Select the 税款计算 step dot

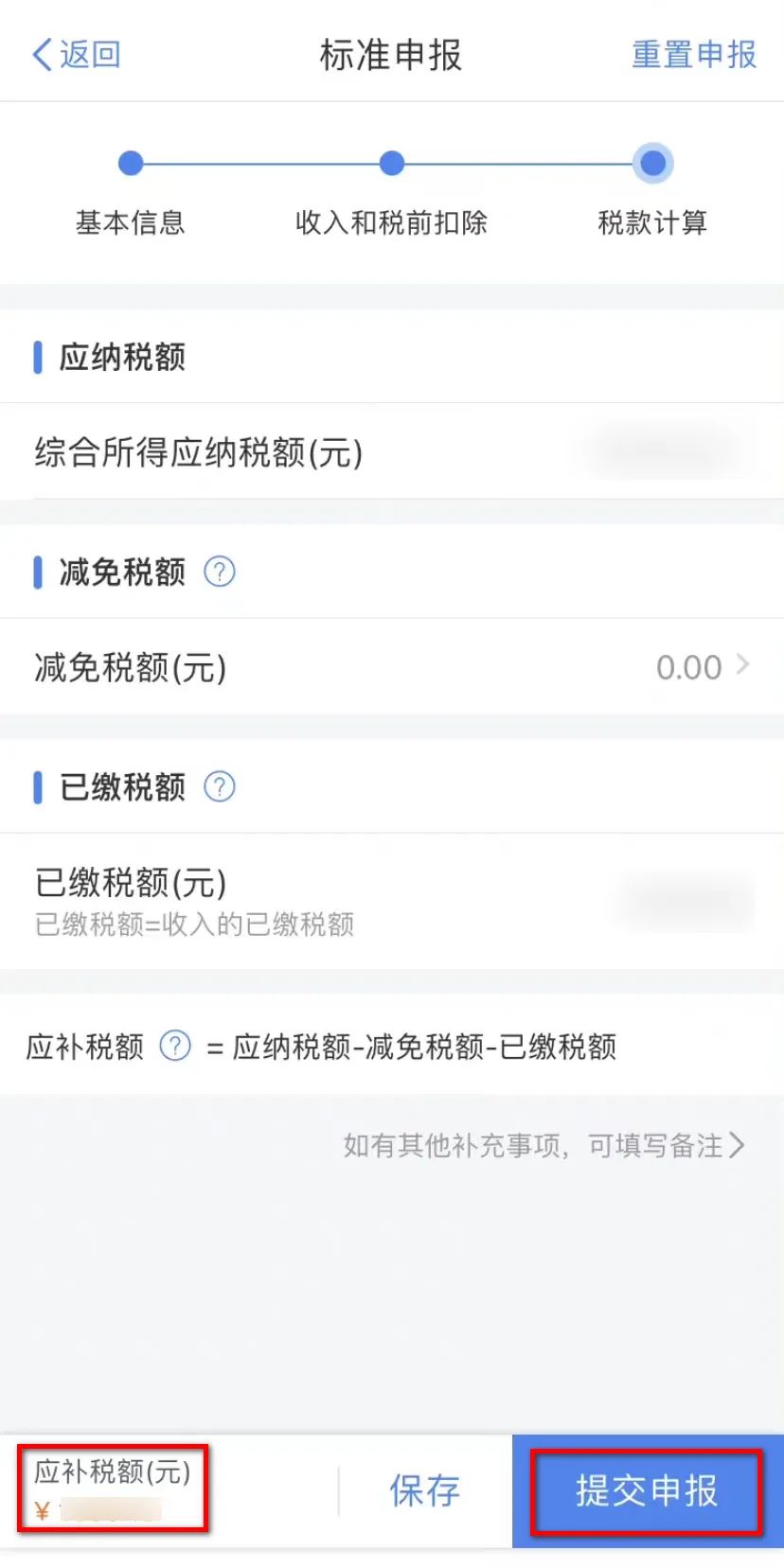tap(652, 164)
